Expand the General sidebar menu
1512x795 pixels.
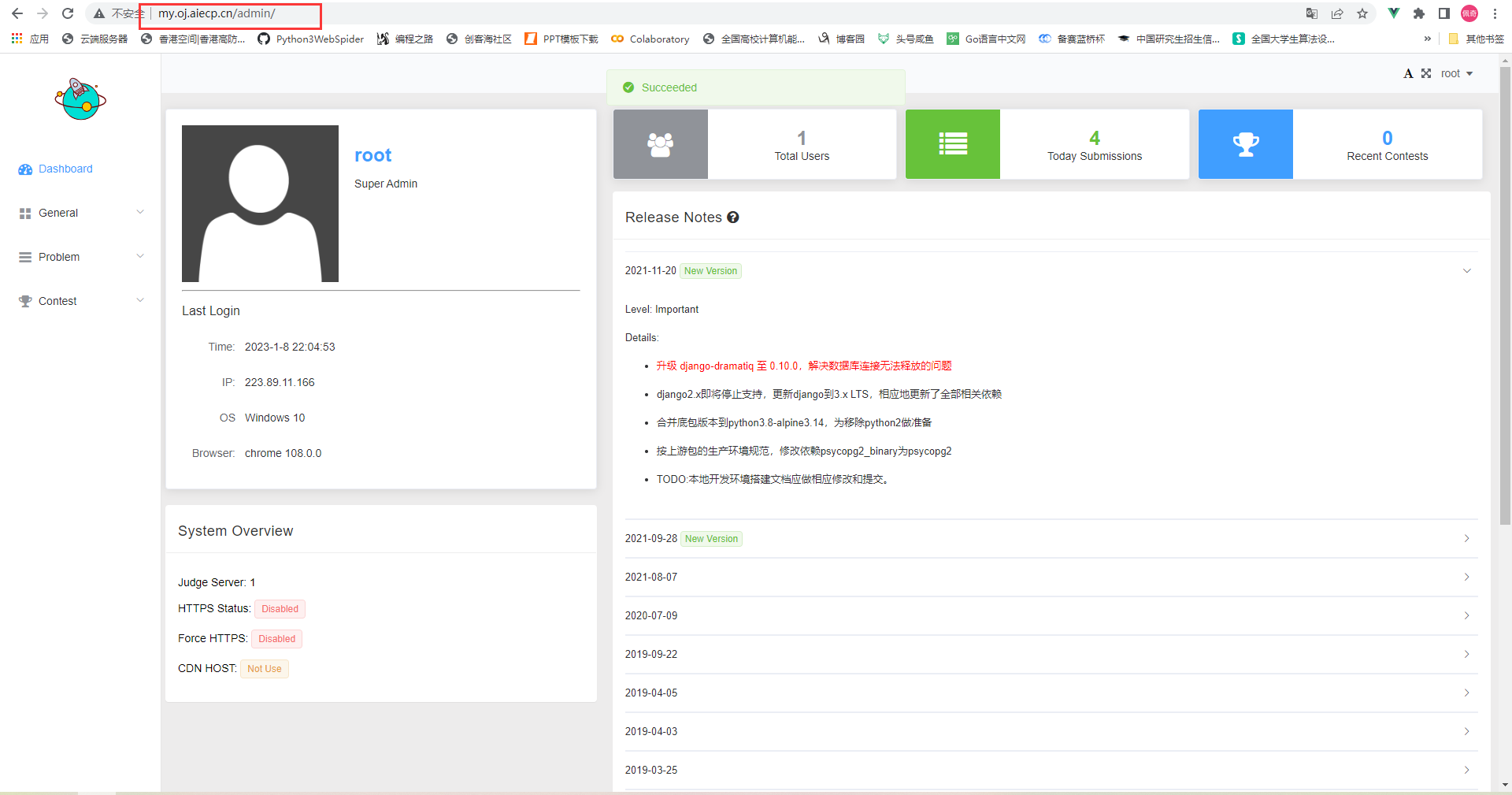80,213
